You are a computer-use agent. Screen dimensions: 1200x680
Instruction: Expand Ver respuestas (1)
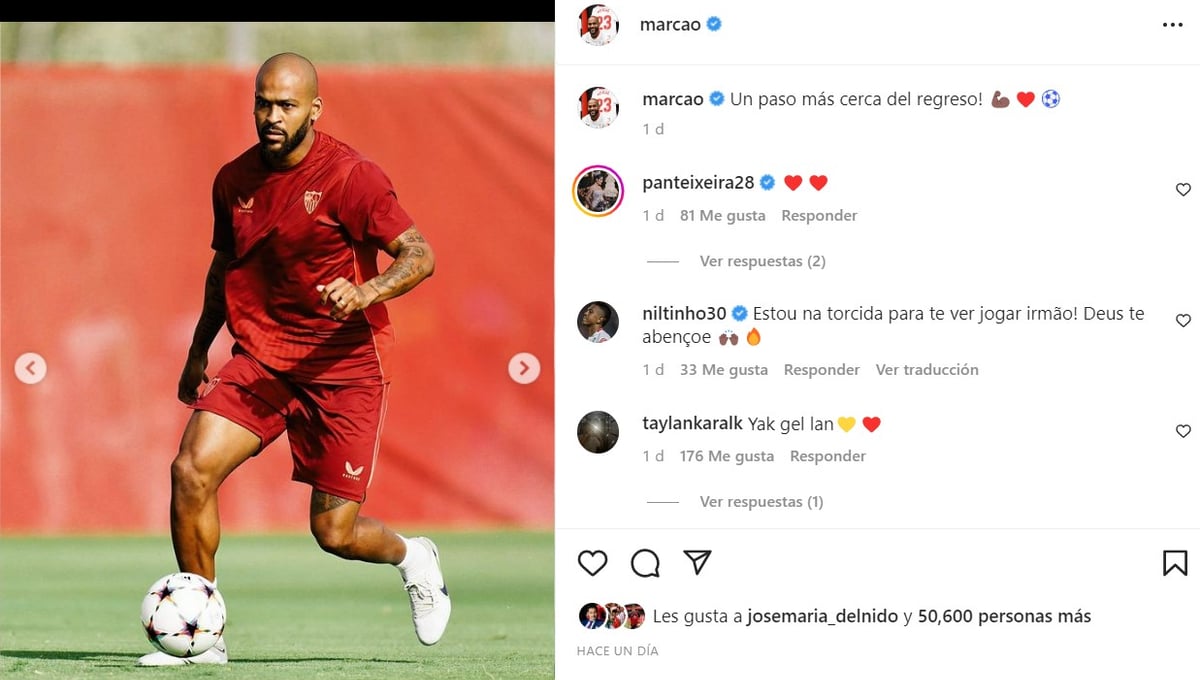coord(761,502)
